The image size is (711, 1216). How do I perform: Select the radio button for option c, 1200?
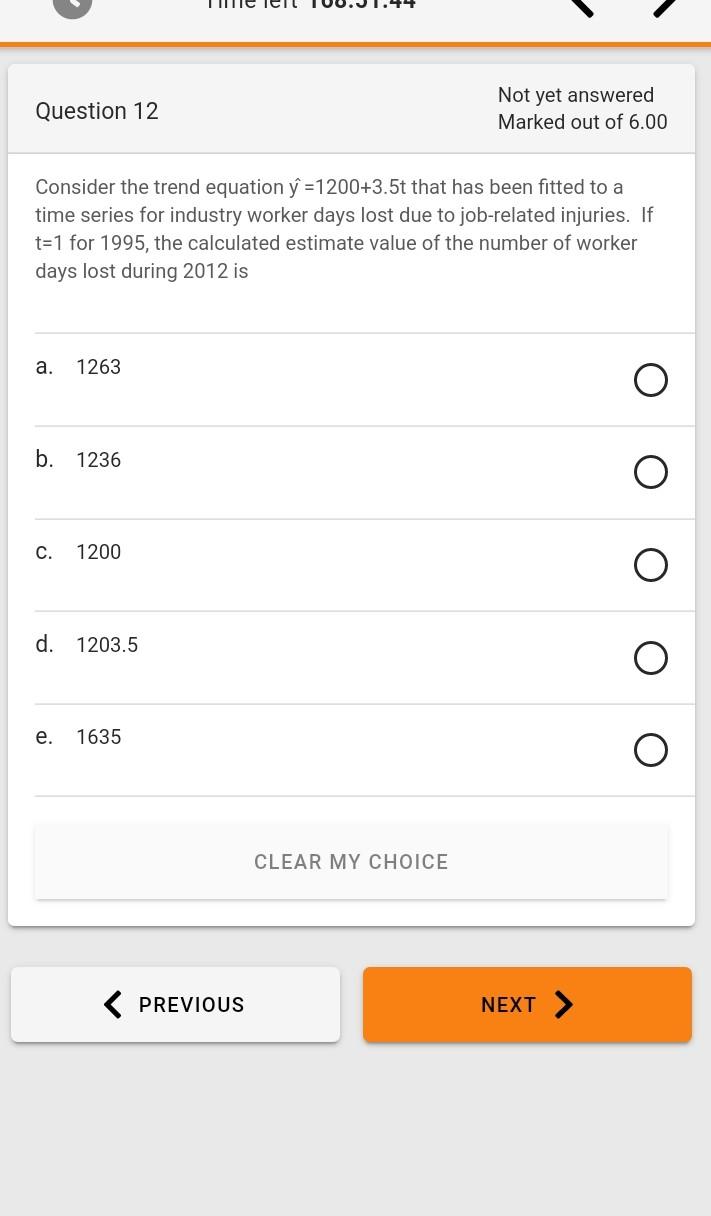pyautogui.click(x=651, y=565)
